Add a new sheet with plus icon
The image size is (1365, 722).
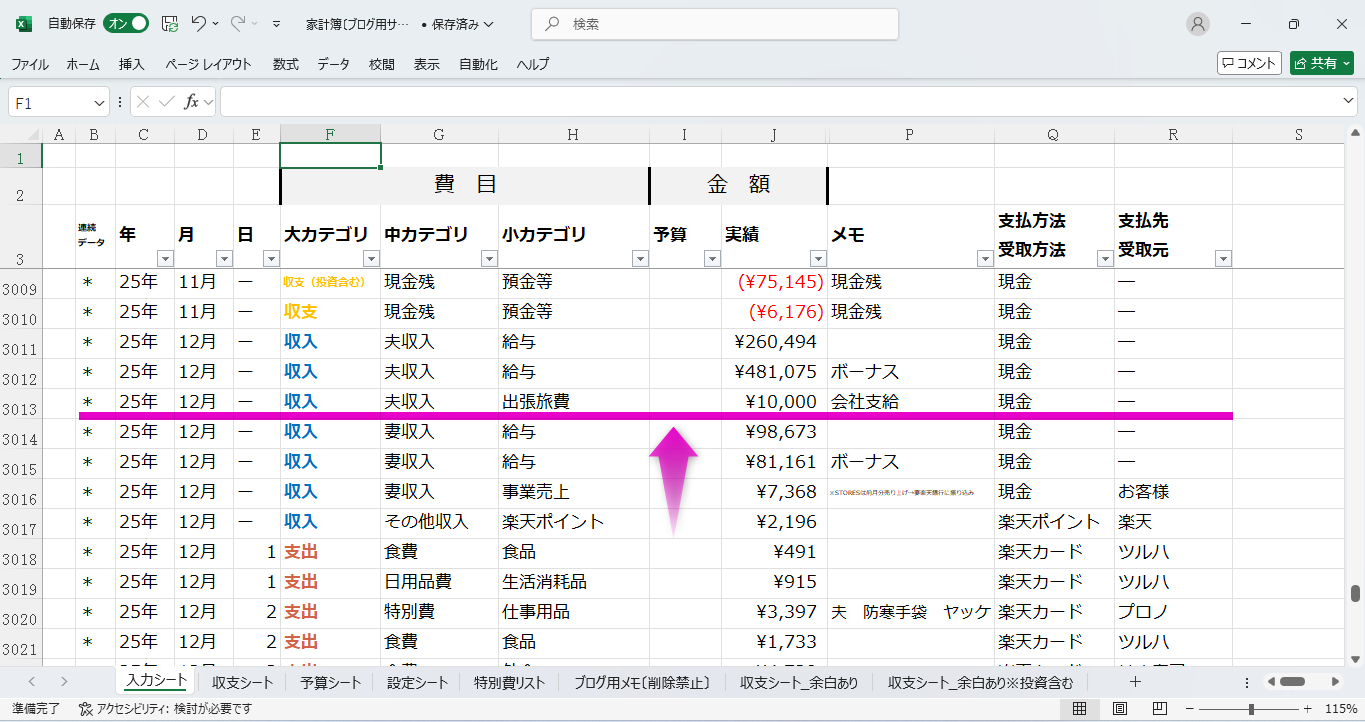[1135, 682]
